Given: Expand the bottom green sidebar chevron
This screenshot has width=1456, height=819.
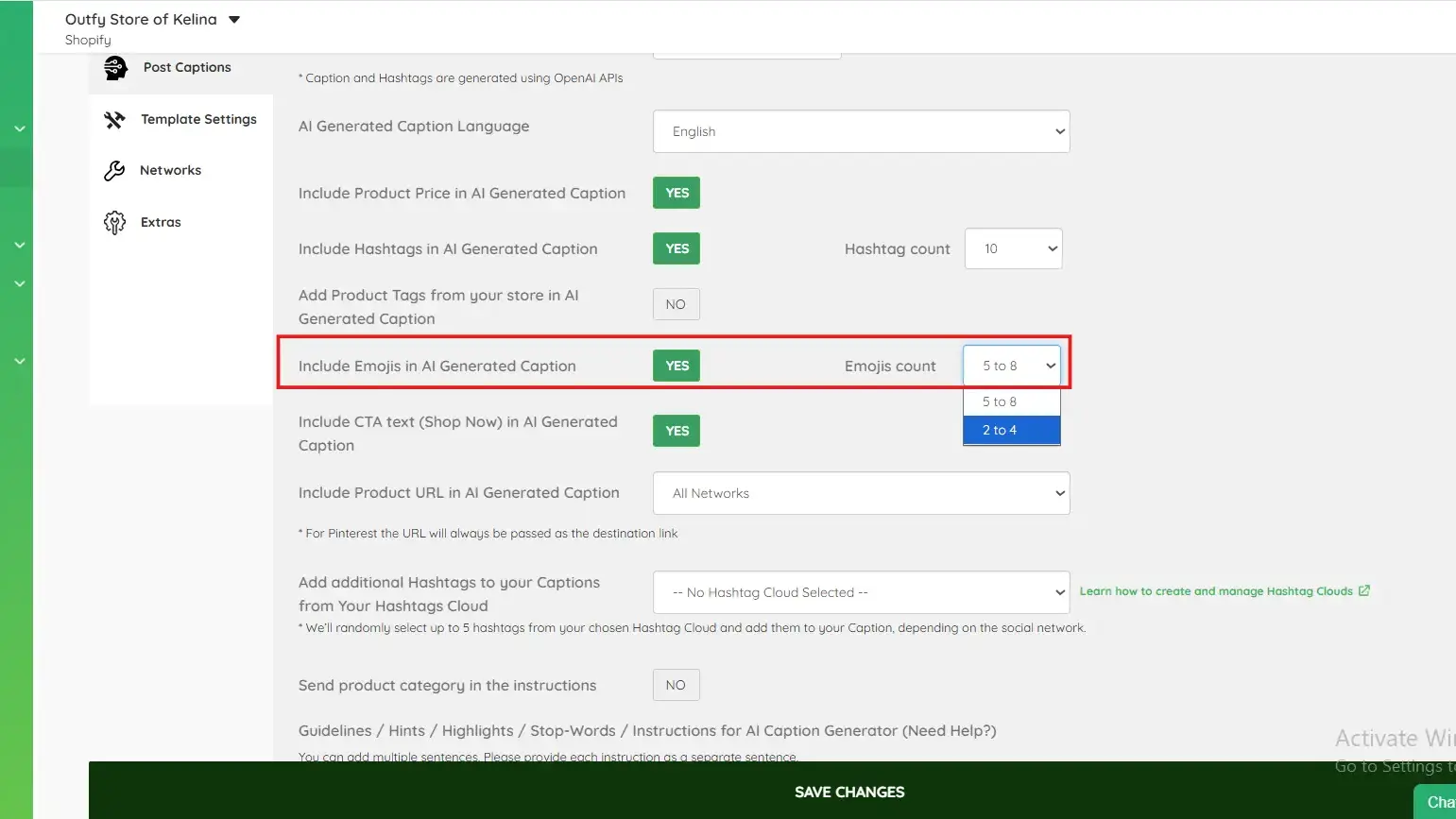Looking at the screenshot, I should tap(19, 361).
